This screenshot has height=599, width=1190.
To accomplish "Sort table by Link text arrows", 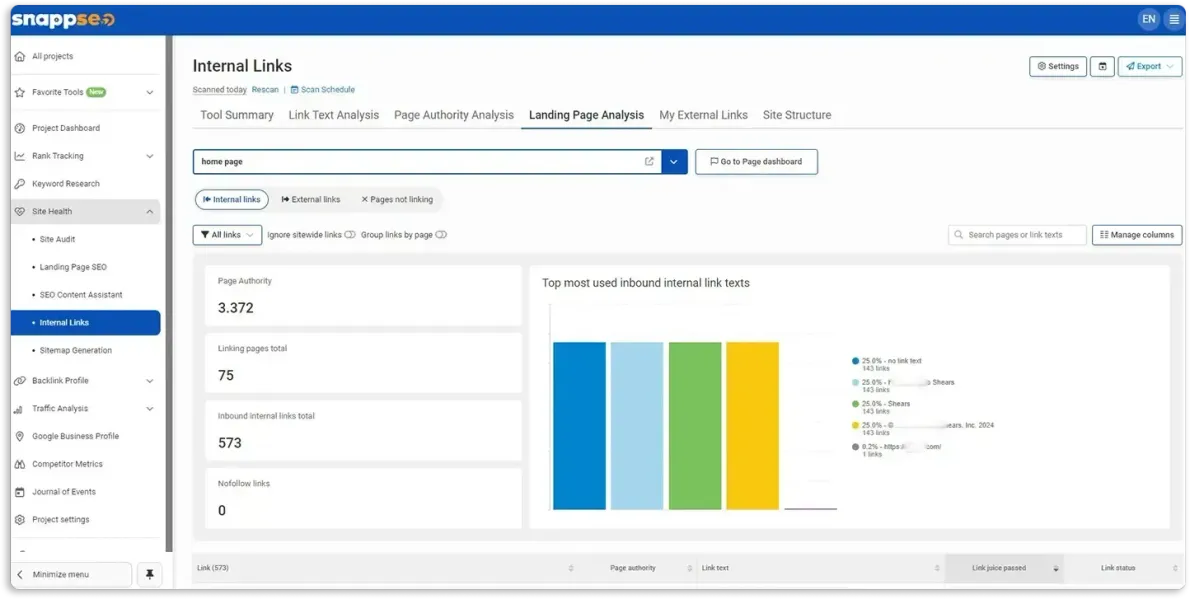I will point(937,569).
